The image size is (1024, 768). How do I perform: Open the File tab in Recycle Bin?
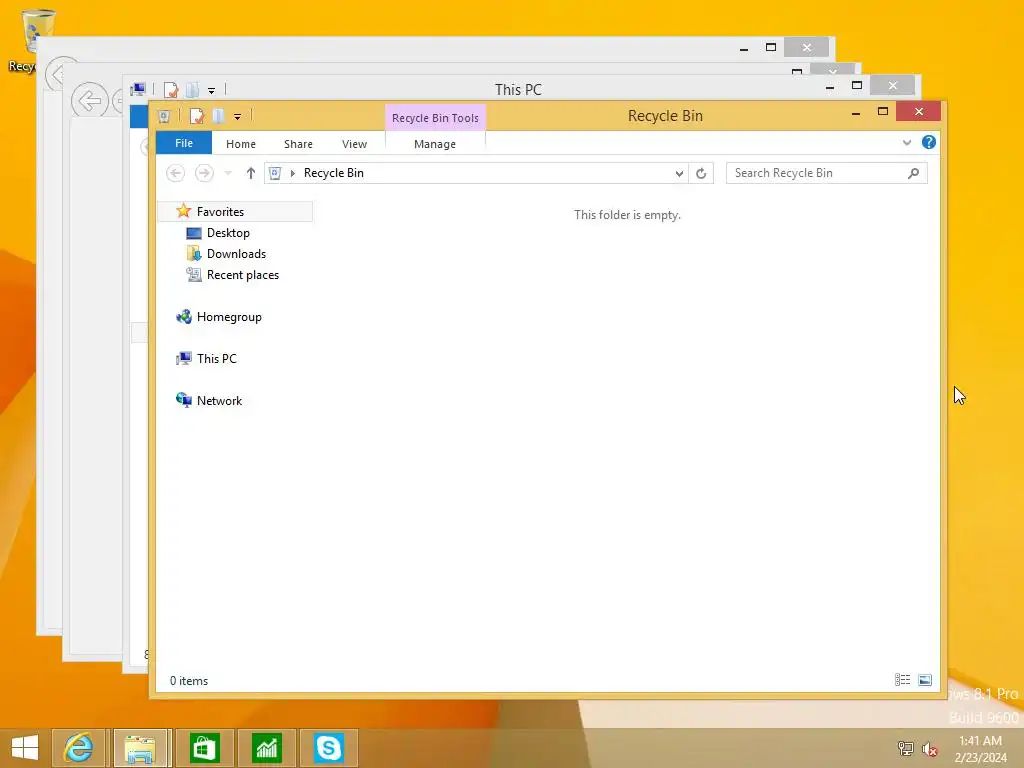(184, 143)
